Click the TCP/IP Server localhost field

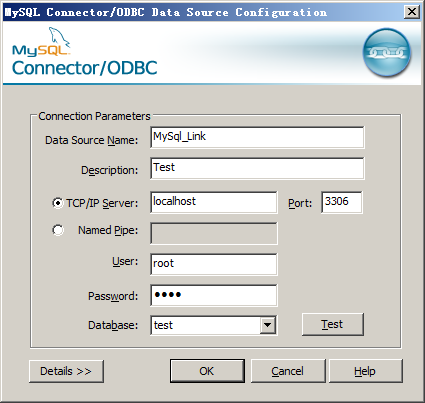pos(214,202)
